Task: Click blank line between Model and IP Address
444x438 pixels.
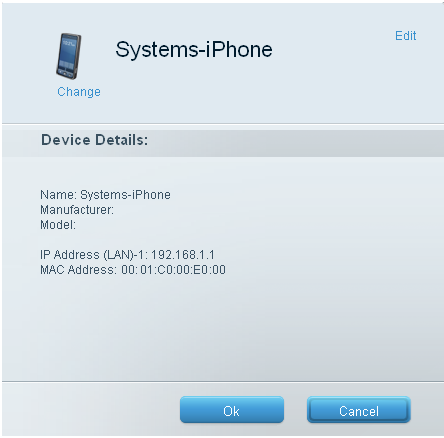Action: 133,240
